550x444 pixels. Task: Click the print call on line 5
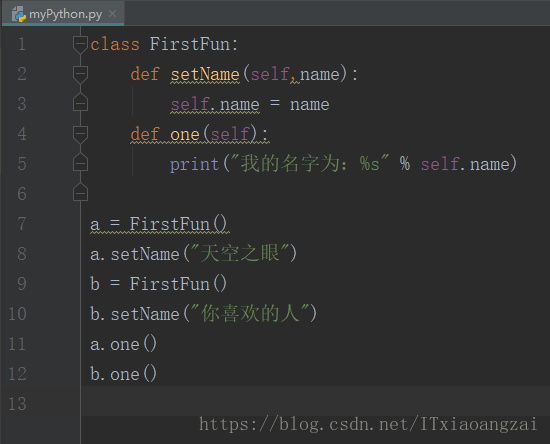[195, 164]
